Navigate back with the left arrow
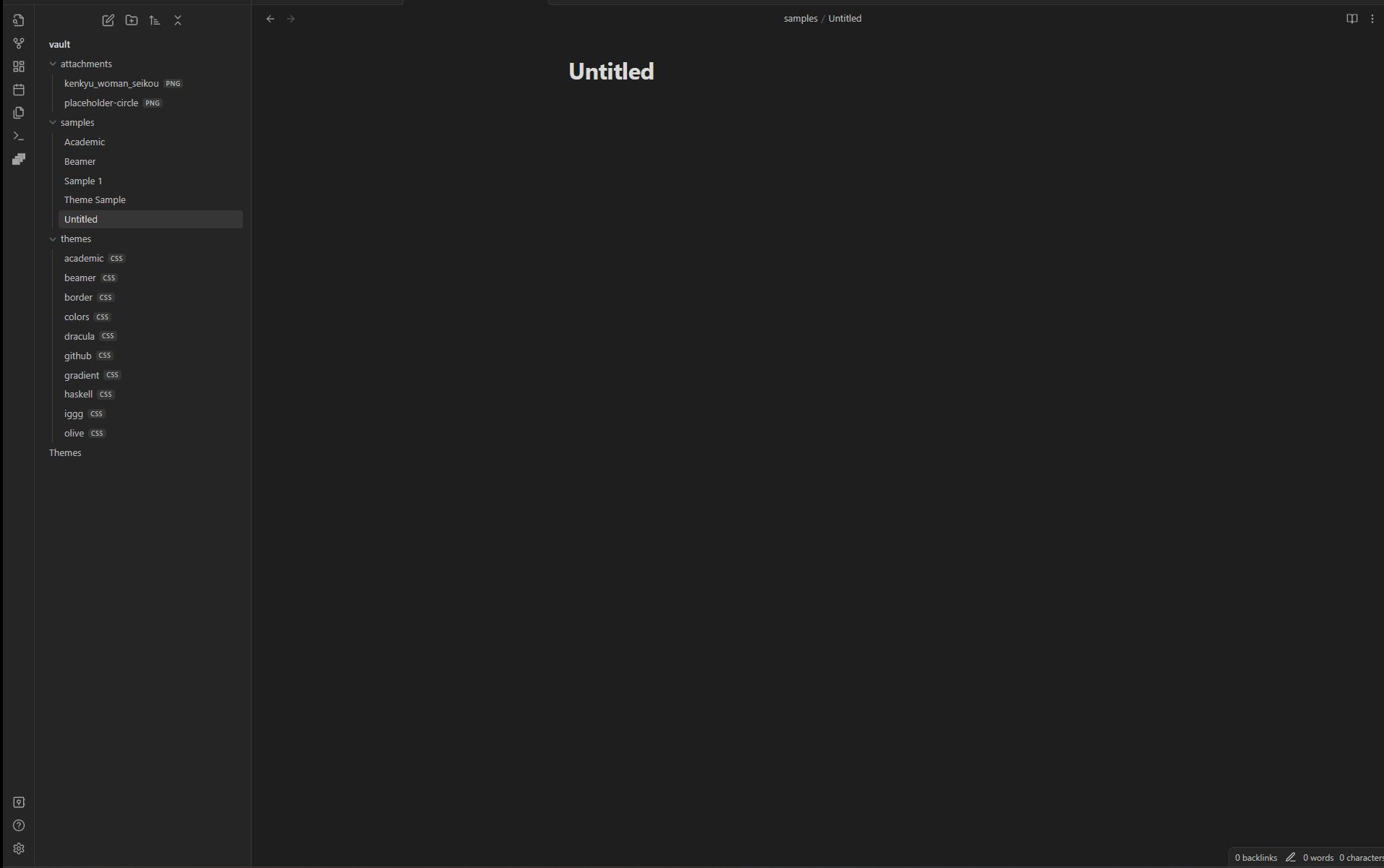This screenshot has height=868, width=1384. [270, 19]
